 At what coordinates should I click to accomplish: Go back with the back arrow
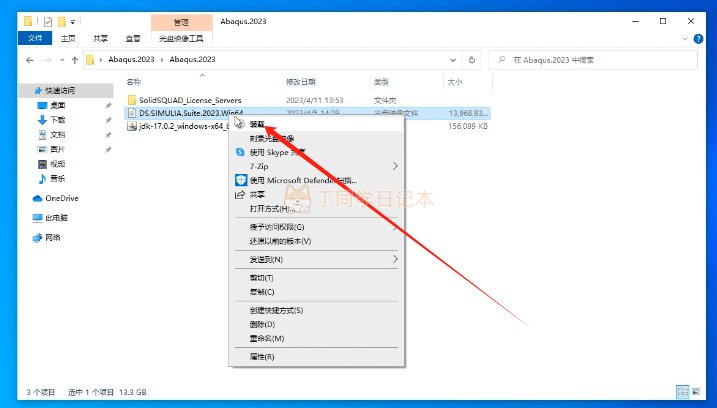pos(30,60)
